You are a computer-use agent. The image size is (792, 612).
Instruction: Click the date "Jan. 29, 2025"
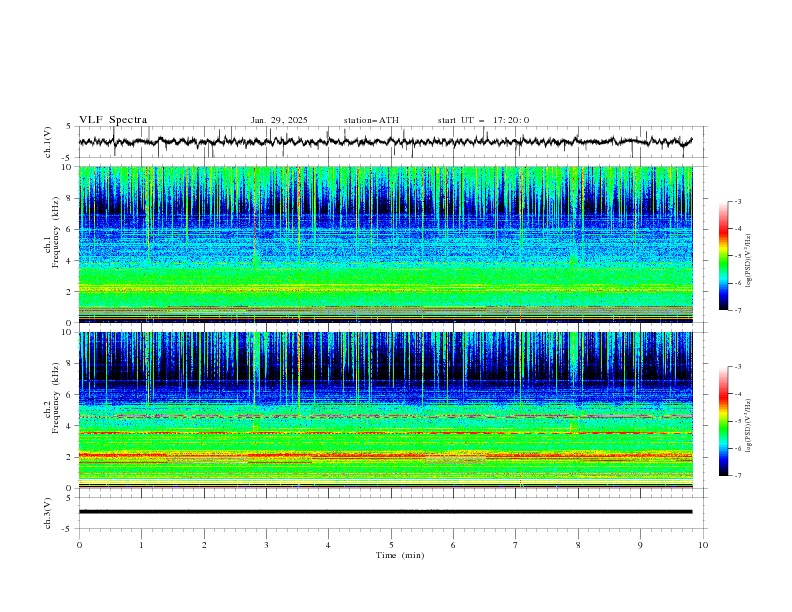[279, 120]
